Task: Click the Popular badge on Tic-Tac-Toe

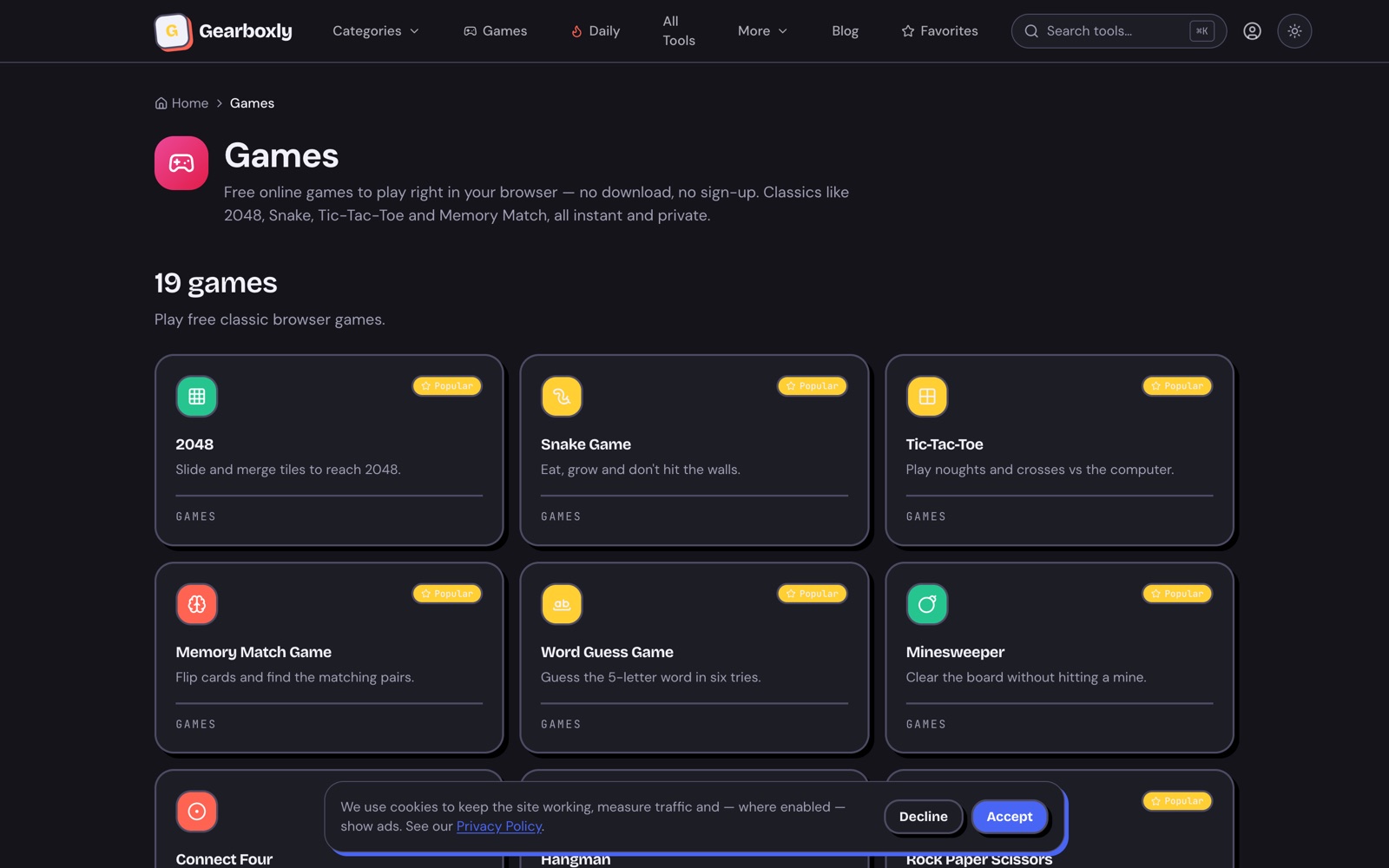Action: [x=1177, y=386]
